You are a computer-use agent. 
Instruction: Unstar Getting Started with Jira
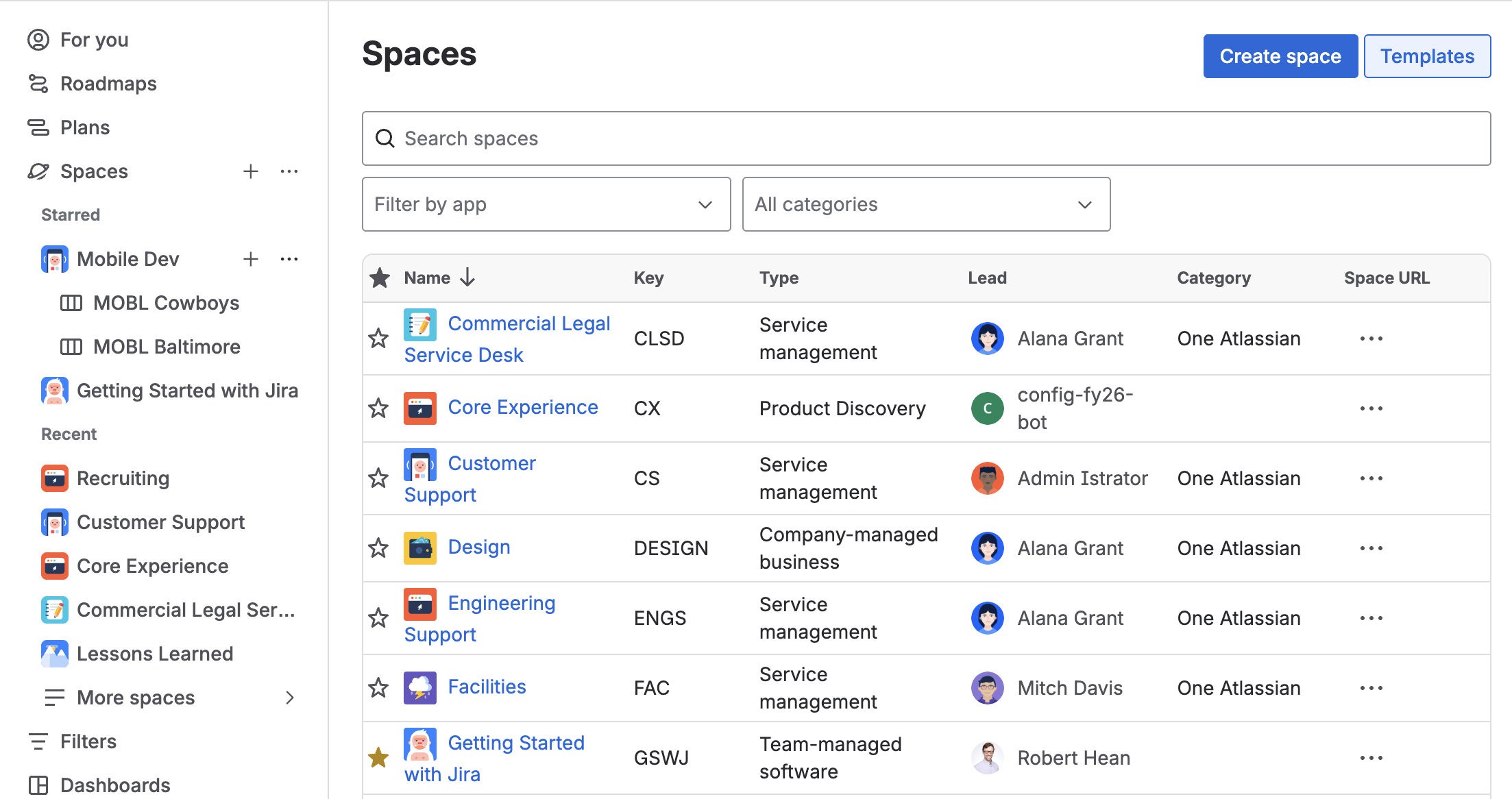(378, 757)
